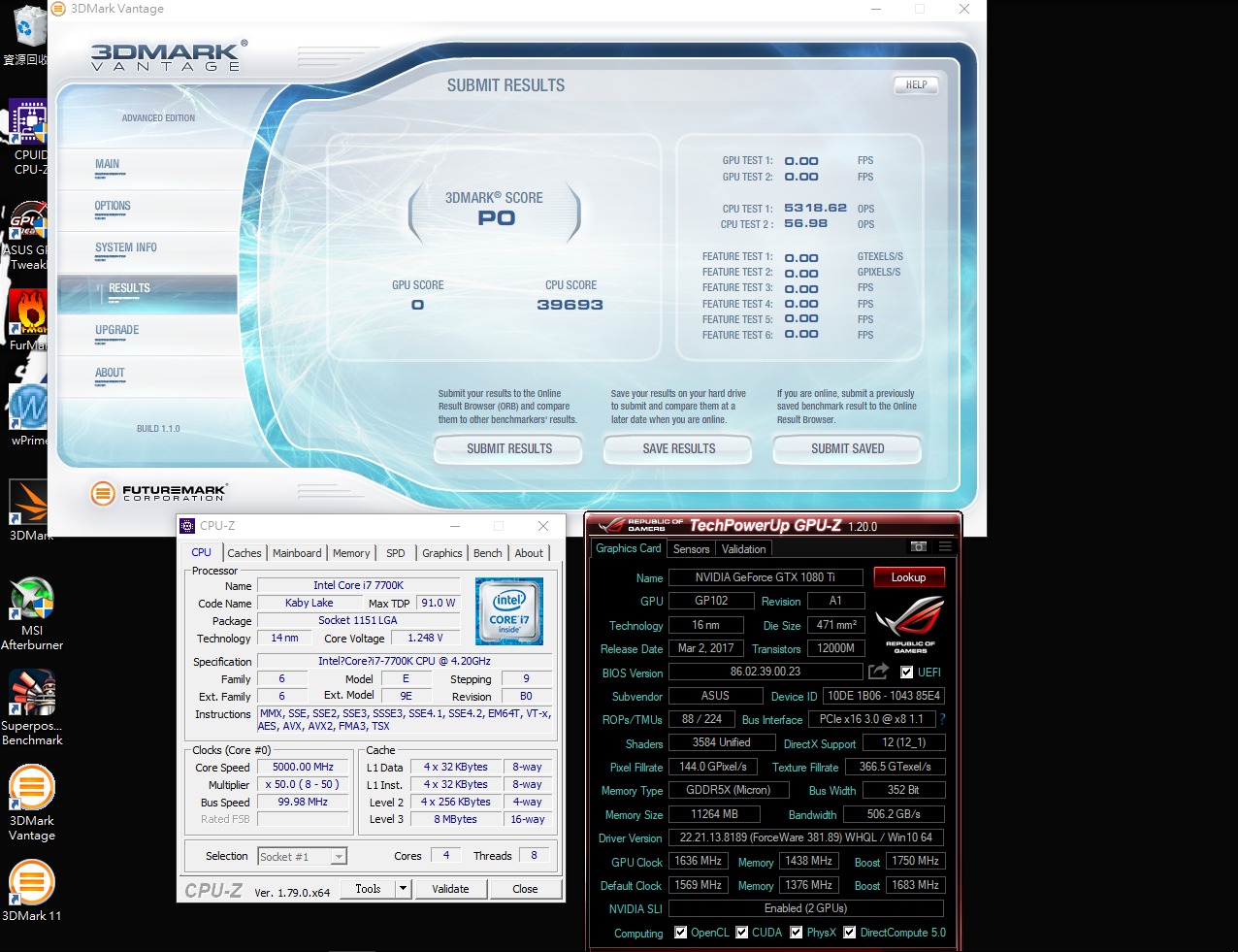Switch to the Mainboard tab in CPU-Z

[297, 553]
